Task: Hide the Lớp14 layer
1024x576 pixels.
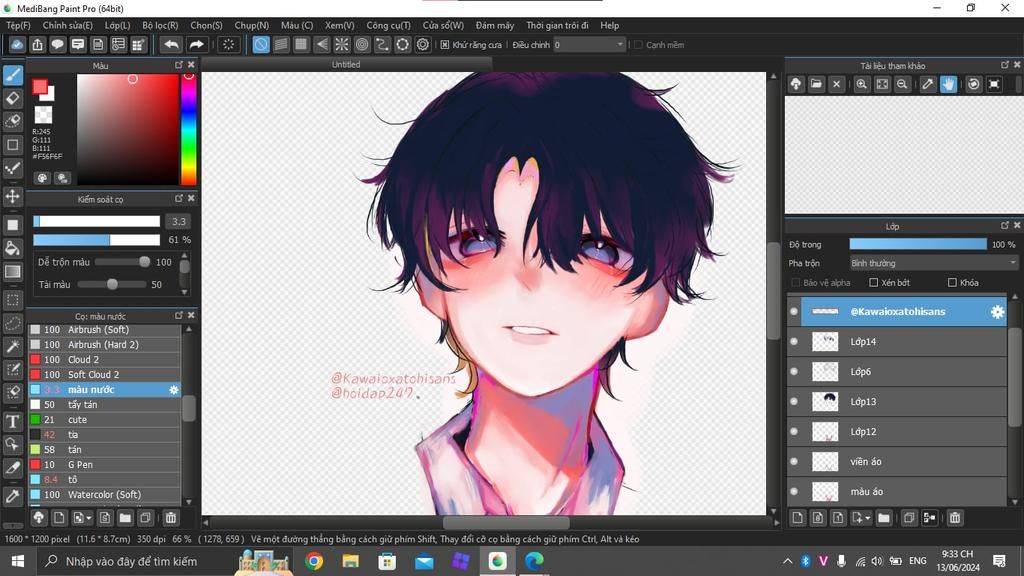Action: tap(794, 342)
